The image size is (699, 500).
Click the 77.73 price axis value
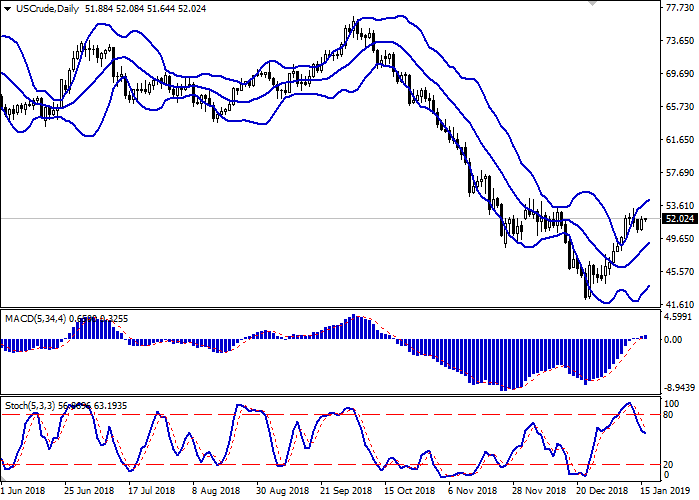point(678,9)
